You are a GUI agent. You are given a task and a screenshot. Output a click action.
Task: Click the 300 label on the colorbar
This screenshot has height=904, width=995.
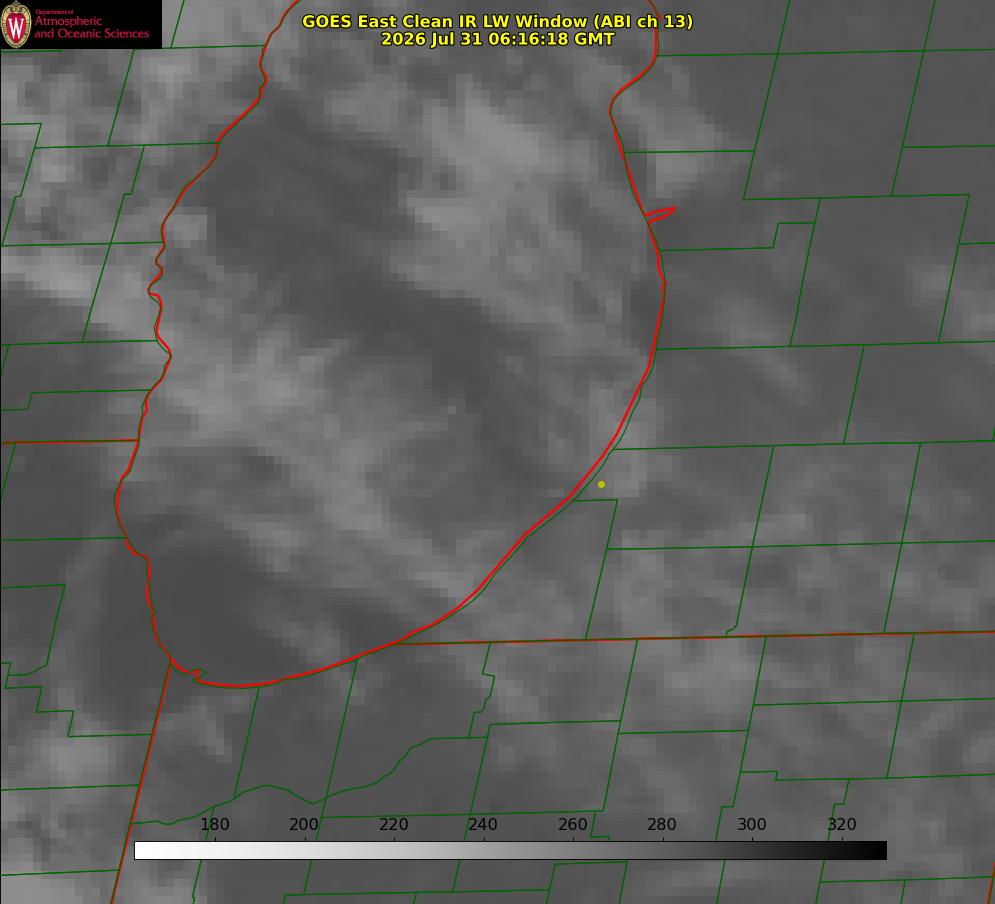[752, 824]
